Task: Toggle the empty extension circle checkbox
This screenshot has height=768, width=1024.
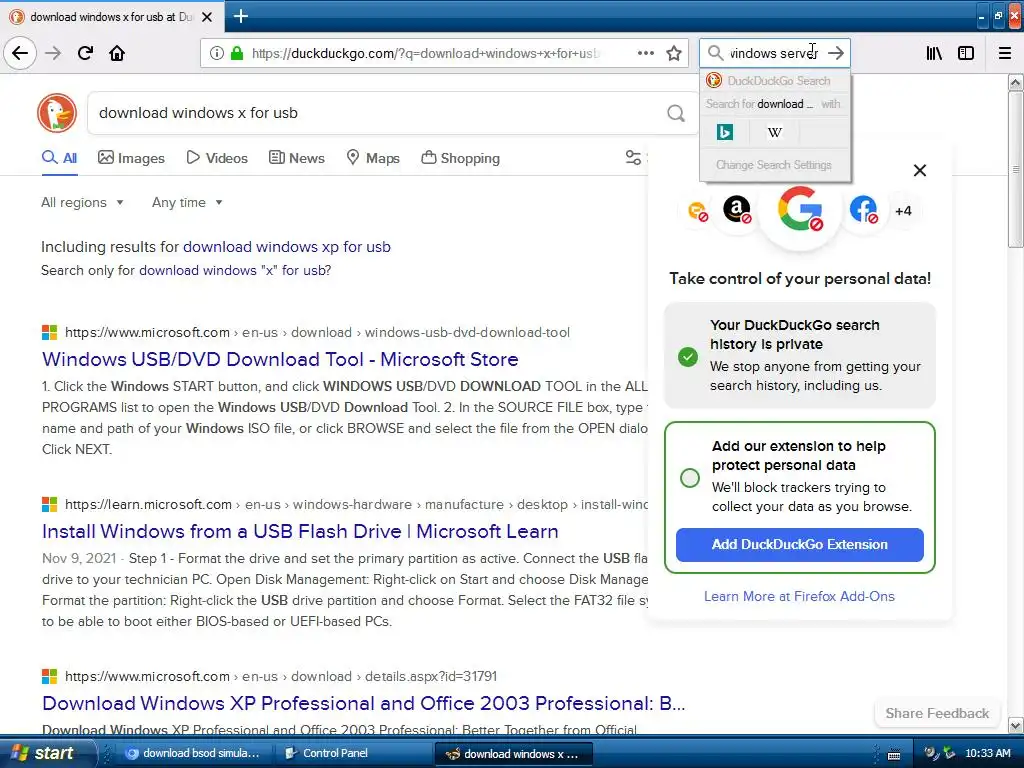Action: tap(690, 478)
